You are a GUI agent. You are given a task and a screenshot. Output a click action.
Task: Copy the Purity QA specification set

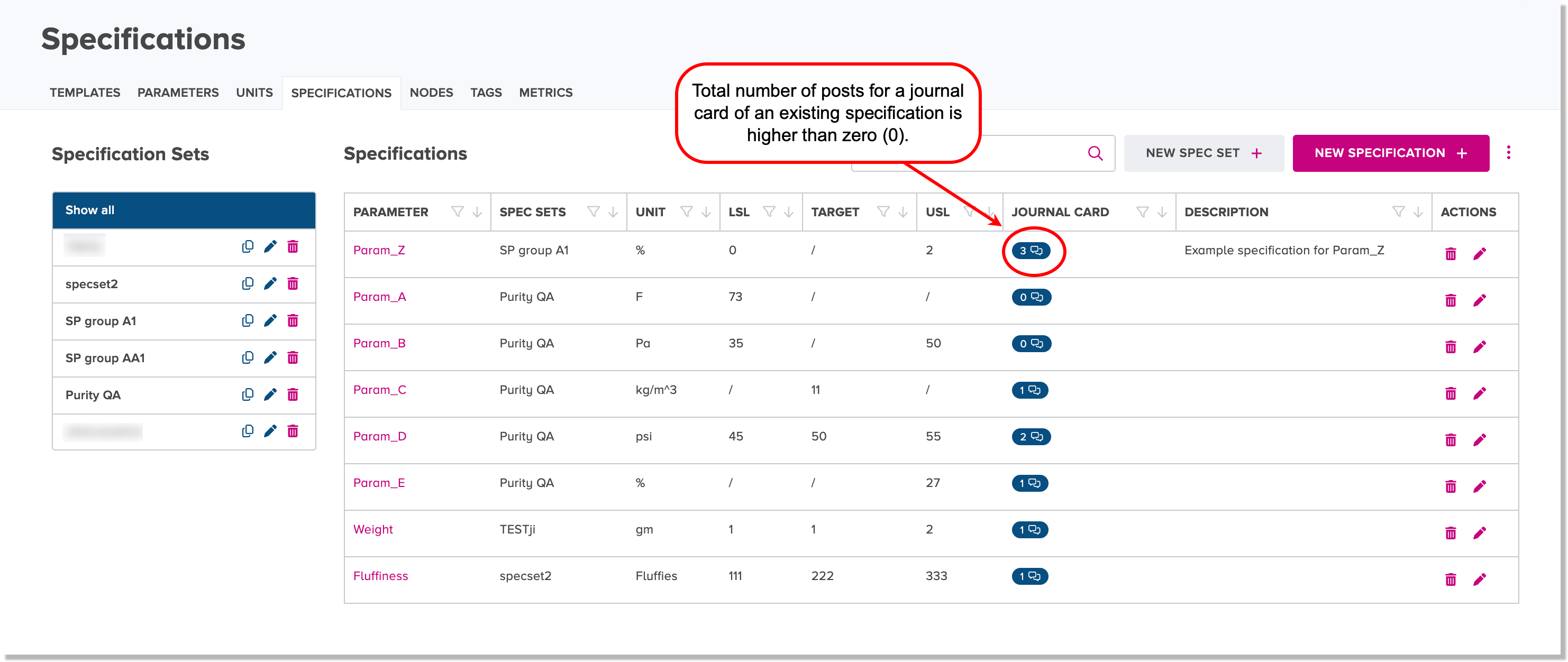click(247, 395)
